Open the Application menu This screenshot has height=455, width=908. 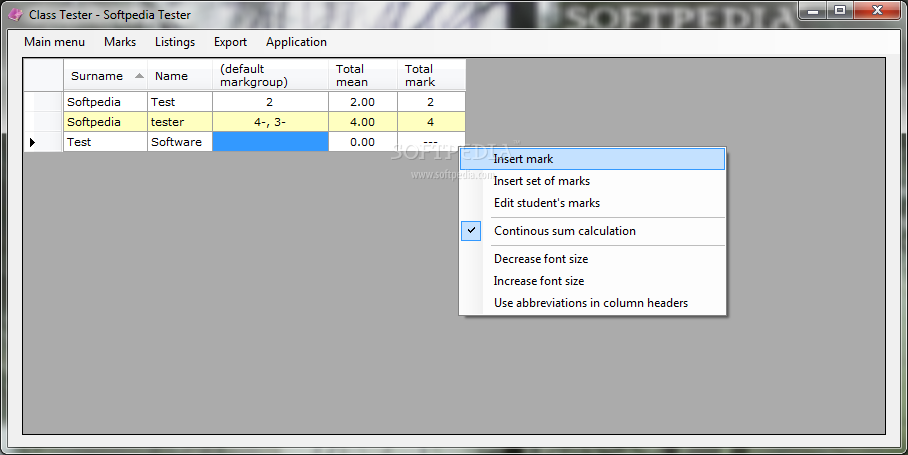tap(296, 42)
